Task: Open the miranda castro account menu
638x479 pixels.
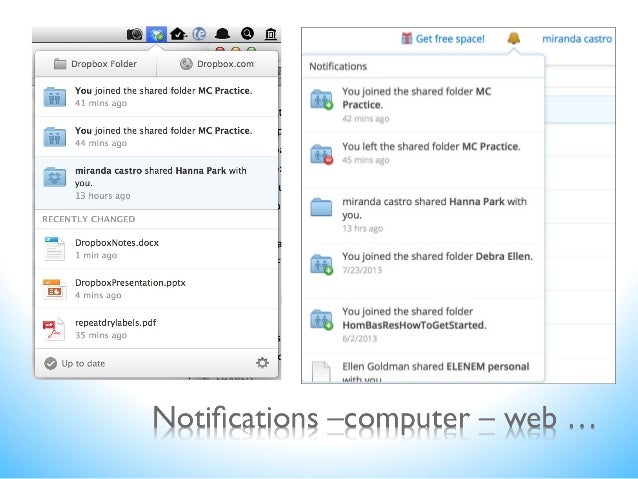Action: coord(577,39)
